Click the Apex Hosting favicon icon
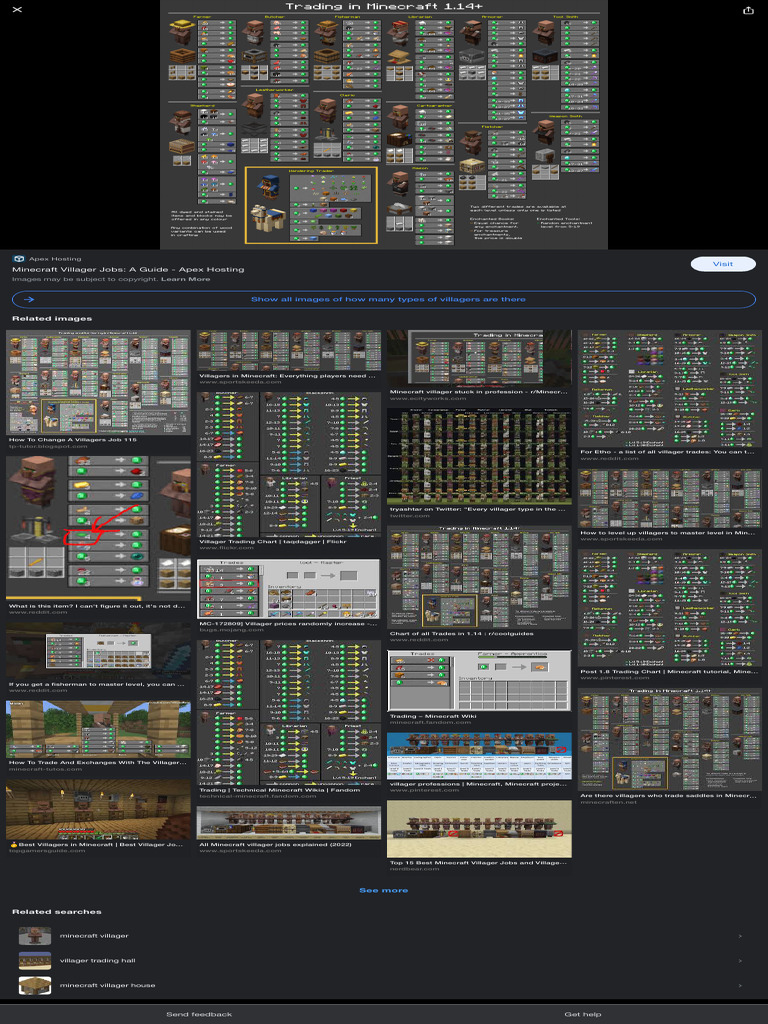Image resolution: width=768 pixels, height=1024 pixels. click(x=19, y=259)
